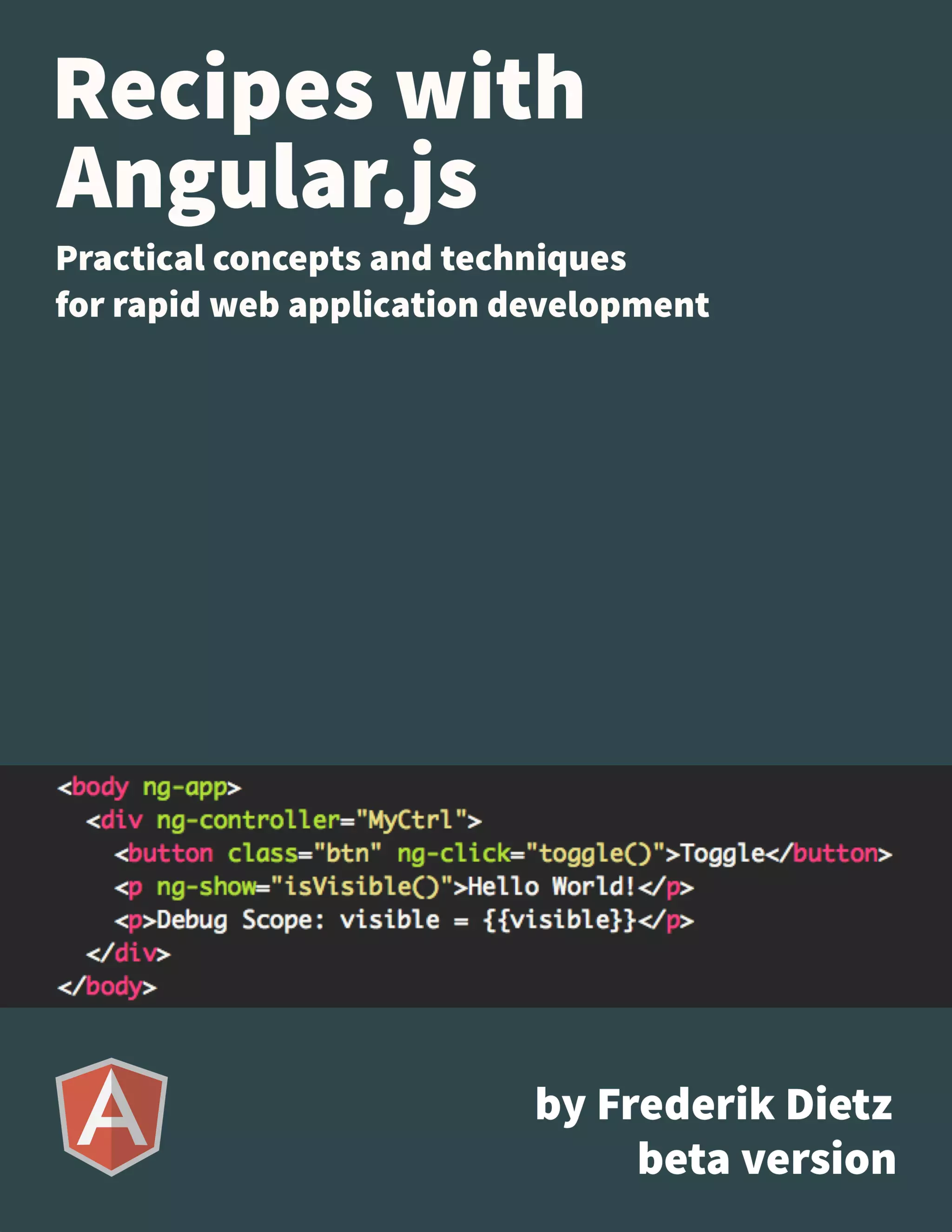Click the opening button tag name
The width and height of the screenshot is (952, 1232).
(x=171, y=854)
